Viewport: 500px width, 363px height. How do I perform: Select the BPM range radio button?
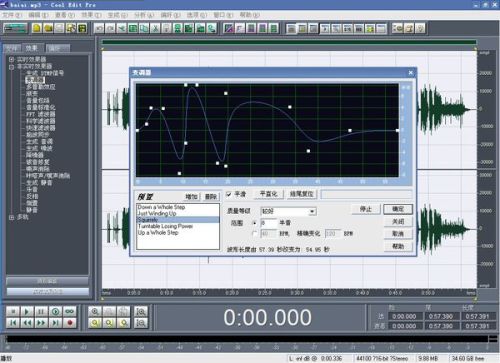coord(255,234)
